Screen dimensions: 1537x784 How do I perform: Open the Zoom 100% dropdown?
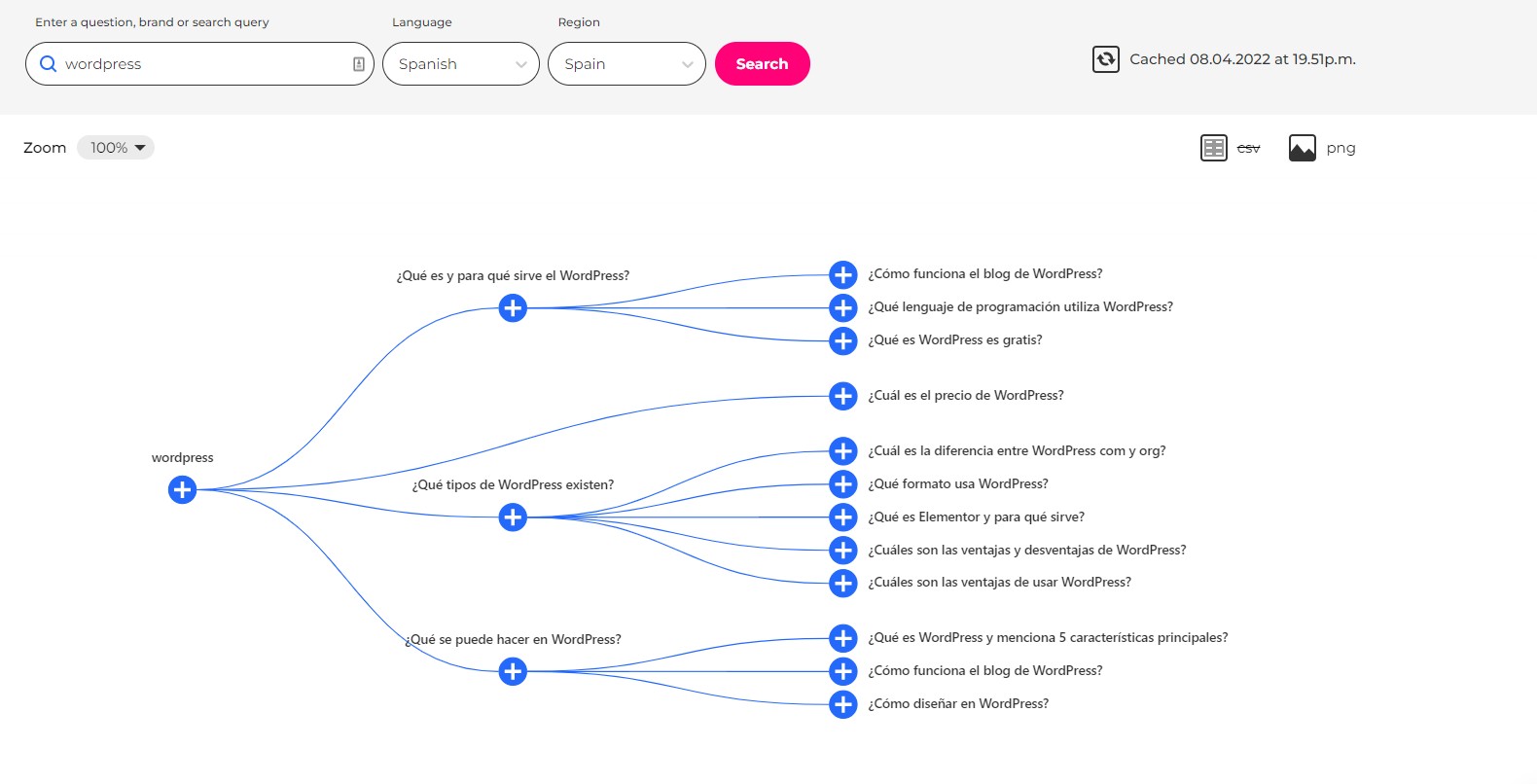[x=116, y=148]
